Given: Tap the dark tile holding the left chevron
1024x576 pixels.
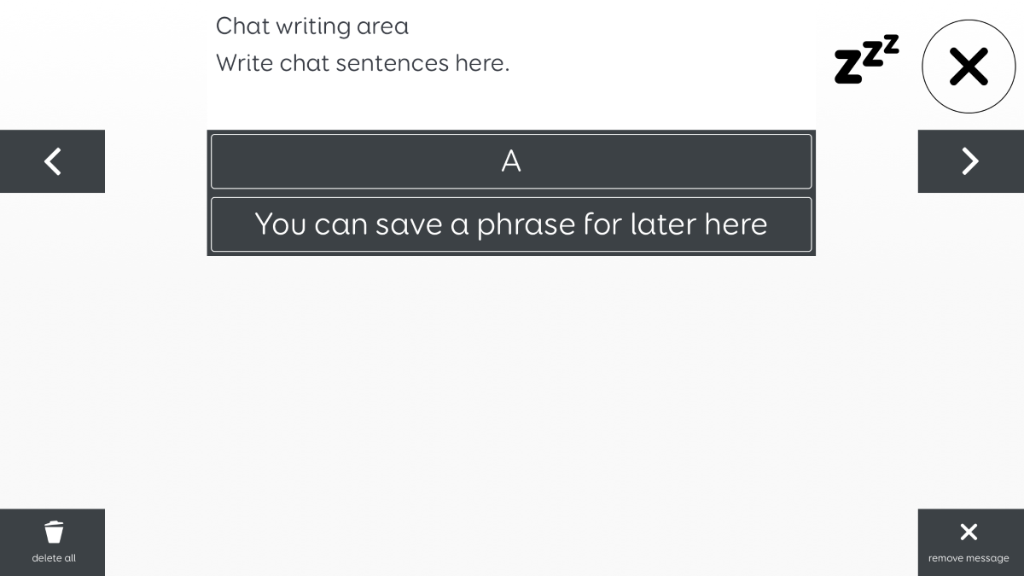Looking at the screenshot, I should click(x=52, y=161).
